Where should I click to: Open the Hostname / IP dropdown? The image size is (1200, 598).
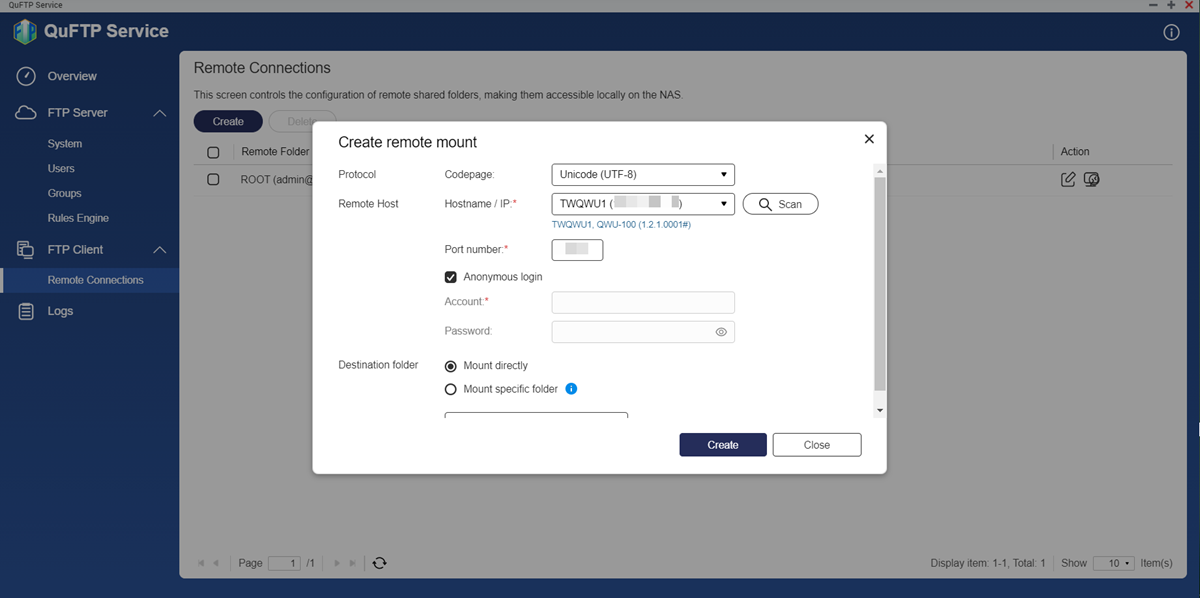[643, 204]
